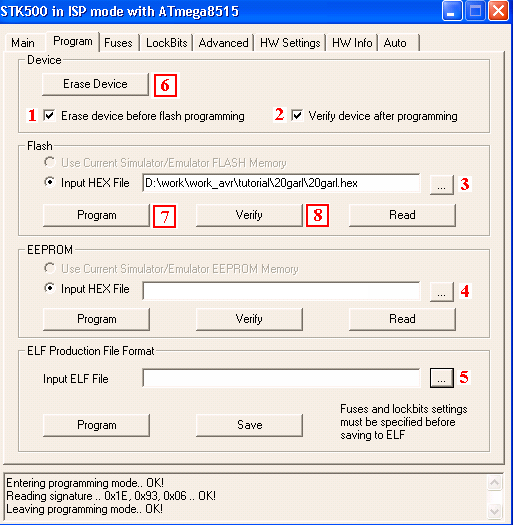Browse for EEPROM HEX file

click(x=442, y=292)
